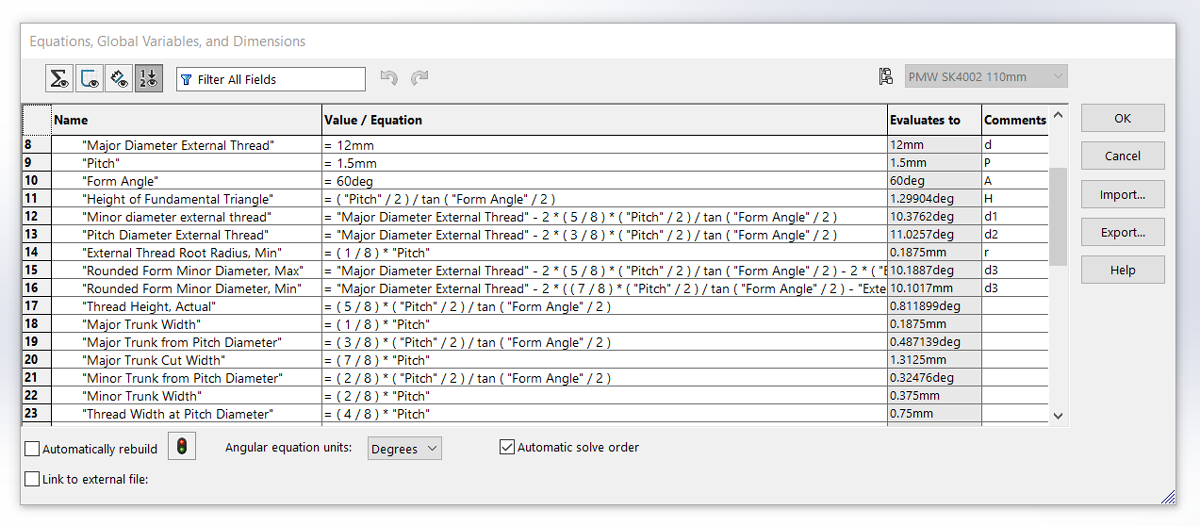Click the Undo arrow icon
1200x526 pixels.
pyautogui.click(x=390, y=78)
